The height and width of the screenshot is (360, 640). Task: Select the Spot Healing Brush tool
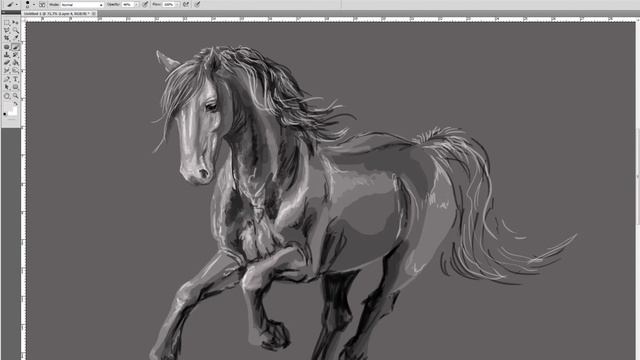[x=6, y=47]
